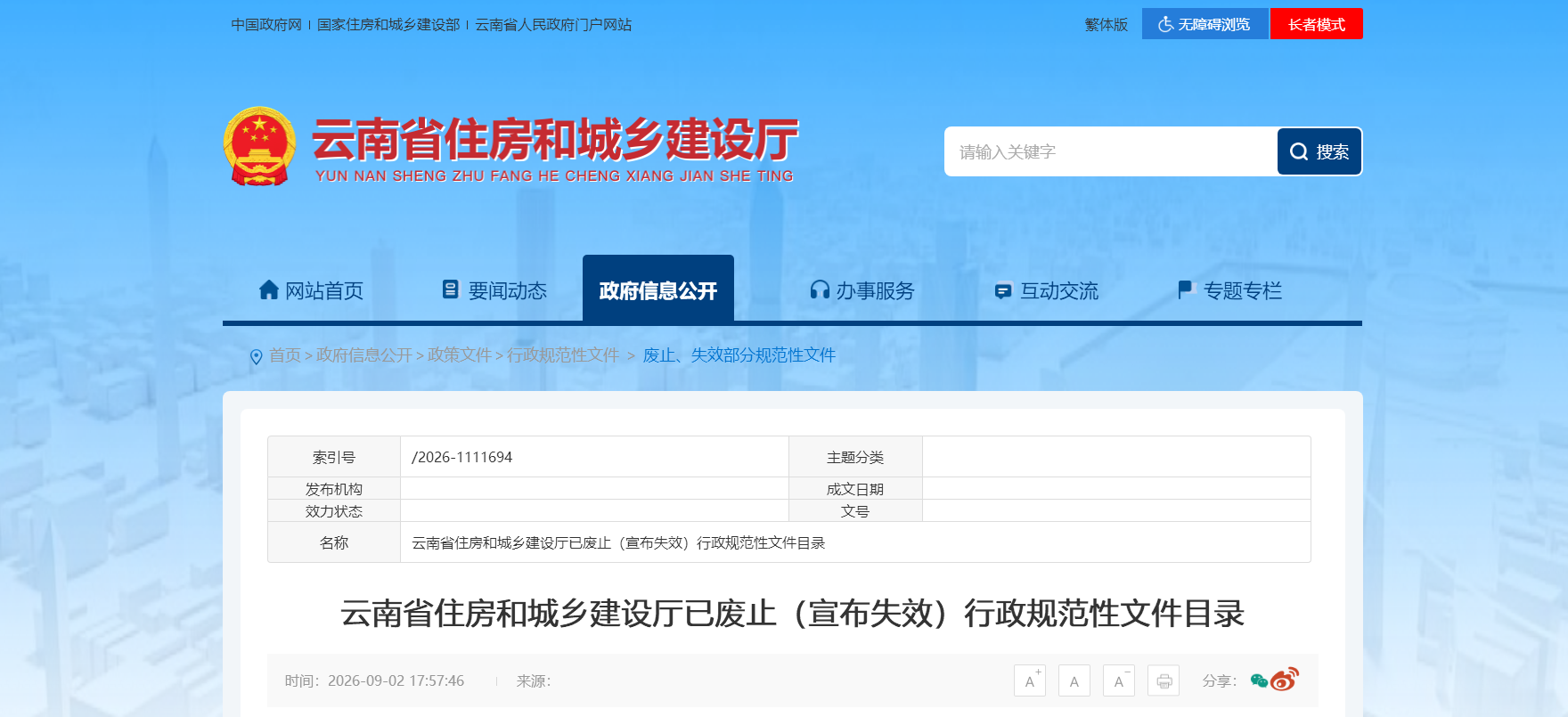1568x717 pixels.
Task: Click the 搜索 search button
Action: [x=1319, y=151]
